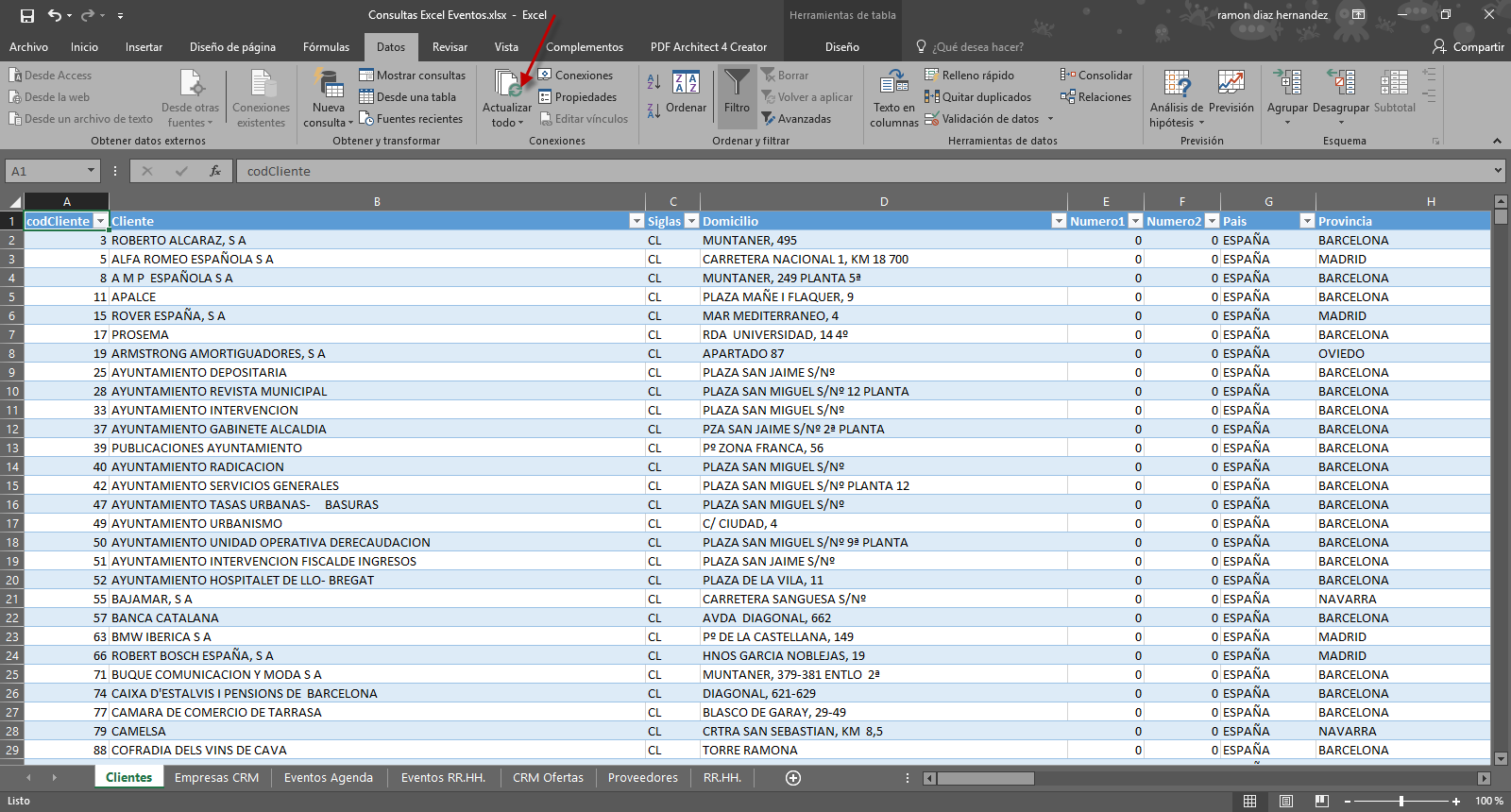Switch to the Revisar ribbon tab
The width and height of the screenshot is (1511, 812).
[x=450, y=47]
